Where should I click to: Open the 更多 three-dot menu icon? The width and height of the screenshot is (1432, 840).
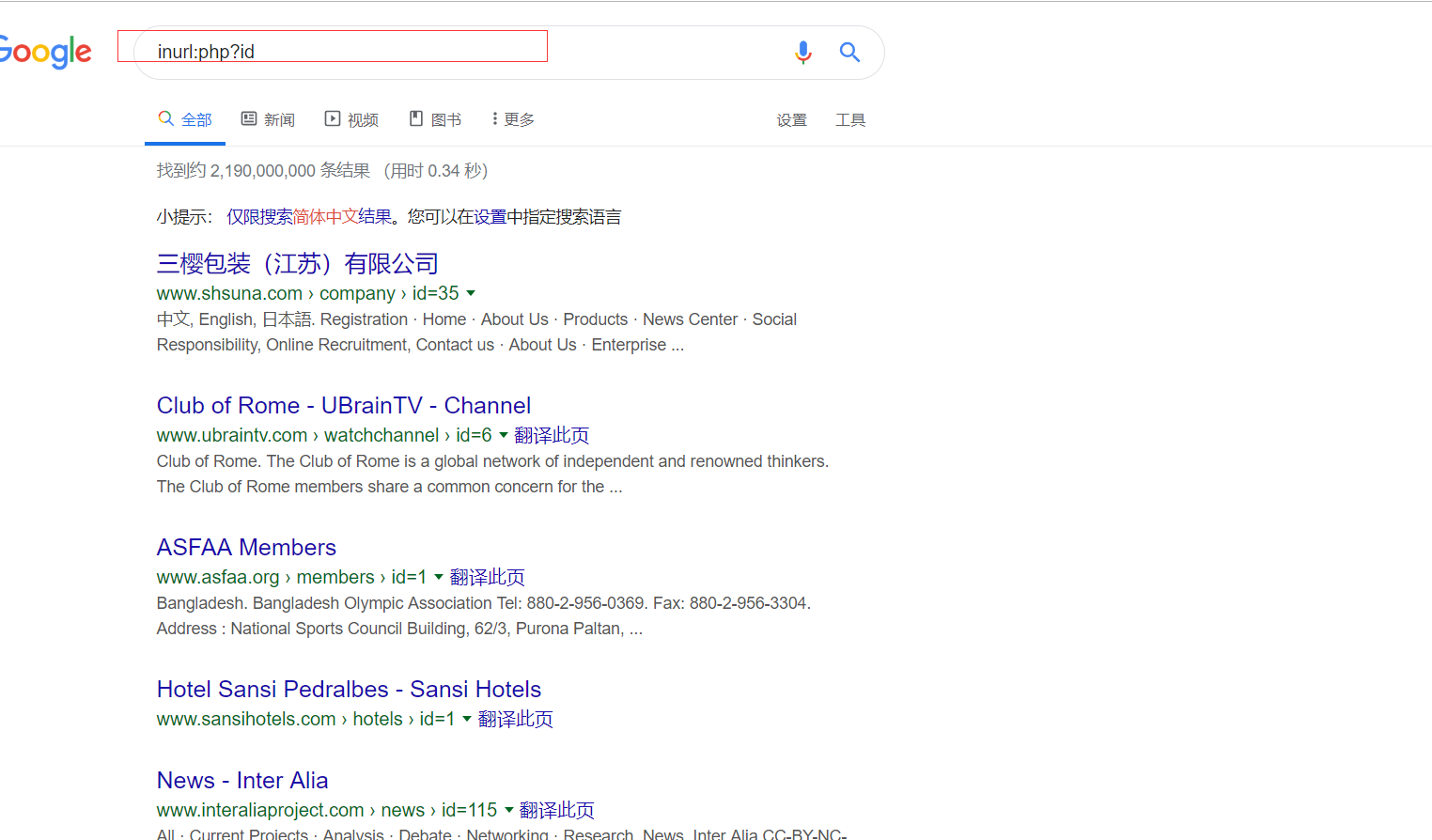click(x=494, y=118)
